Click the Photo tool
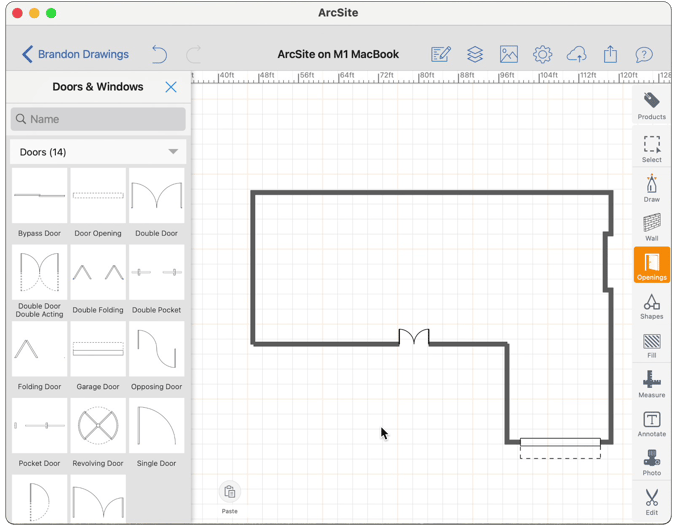This screenshot has width=680, height=530. pyautogui.click(x=651, y=462)
